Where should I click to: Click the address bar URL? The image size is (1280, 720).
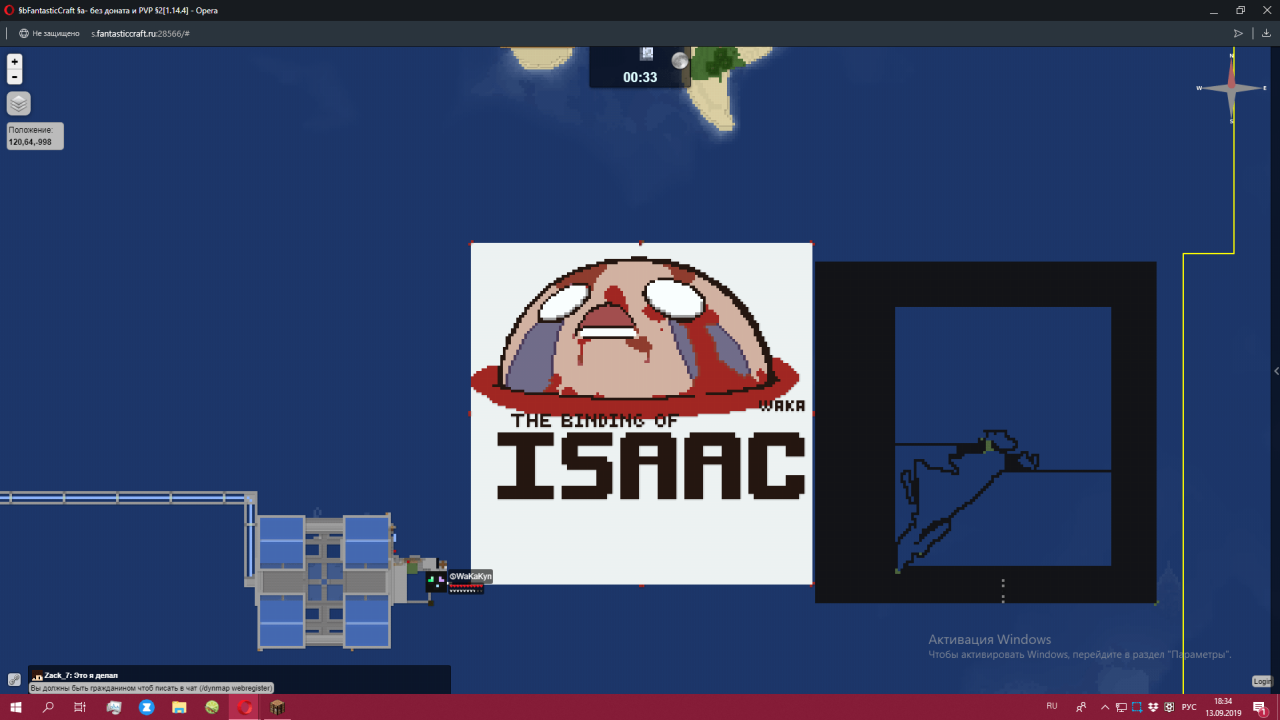140,33
